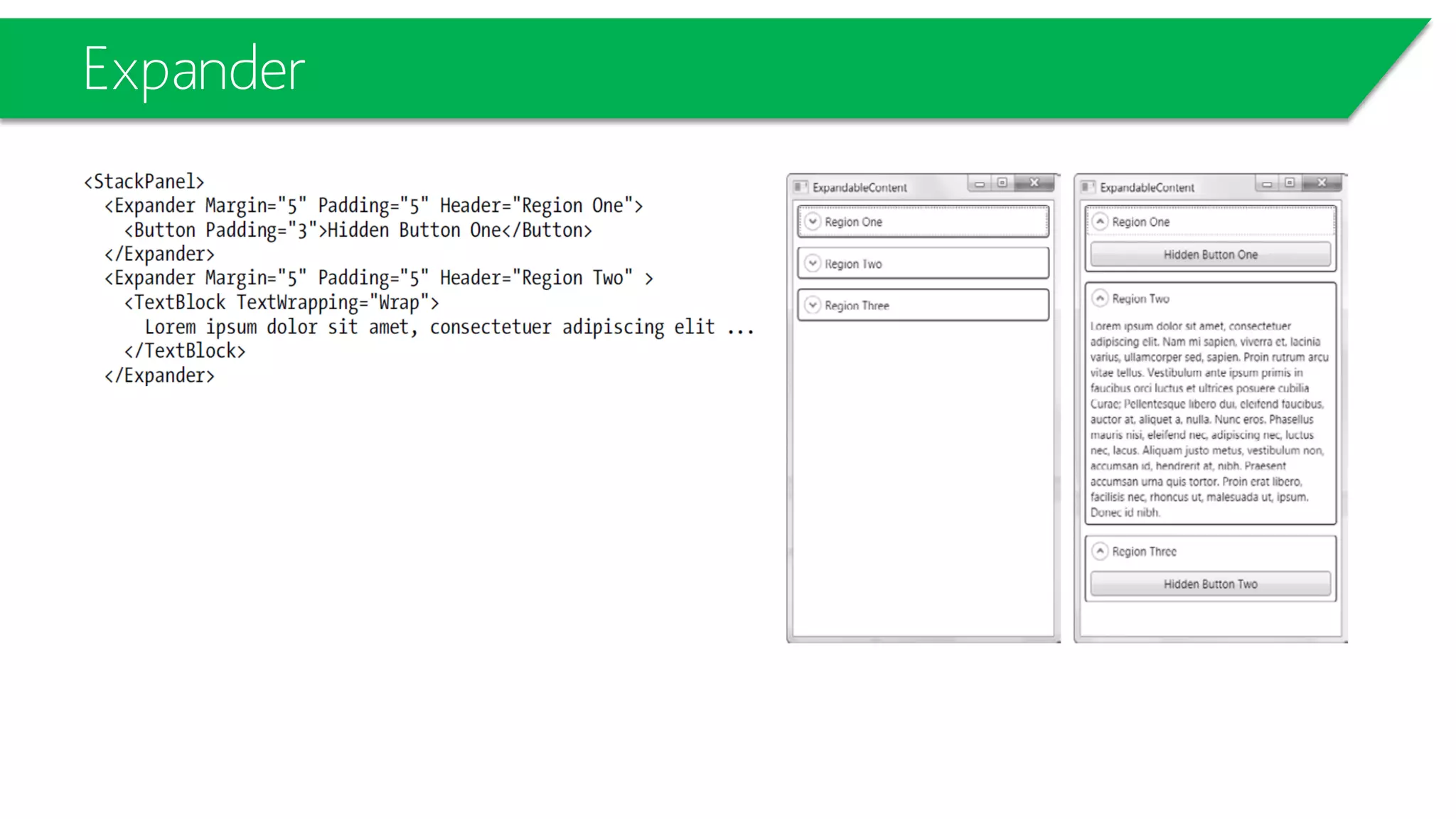Minimize the right ExpandableContent window

pos(1267,184)
